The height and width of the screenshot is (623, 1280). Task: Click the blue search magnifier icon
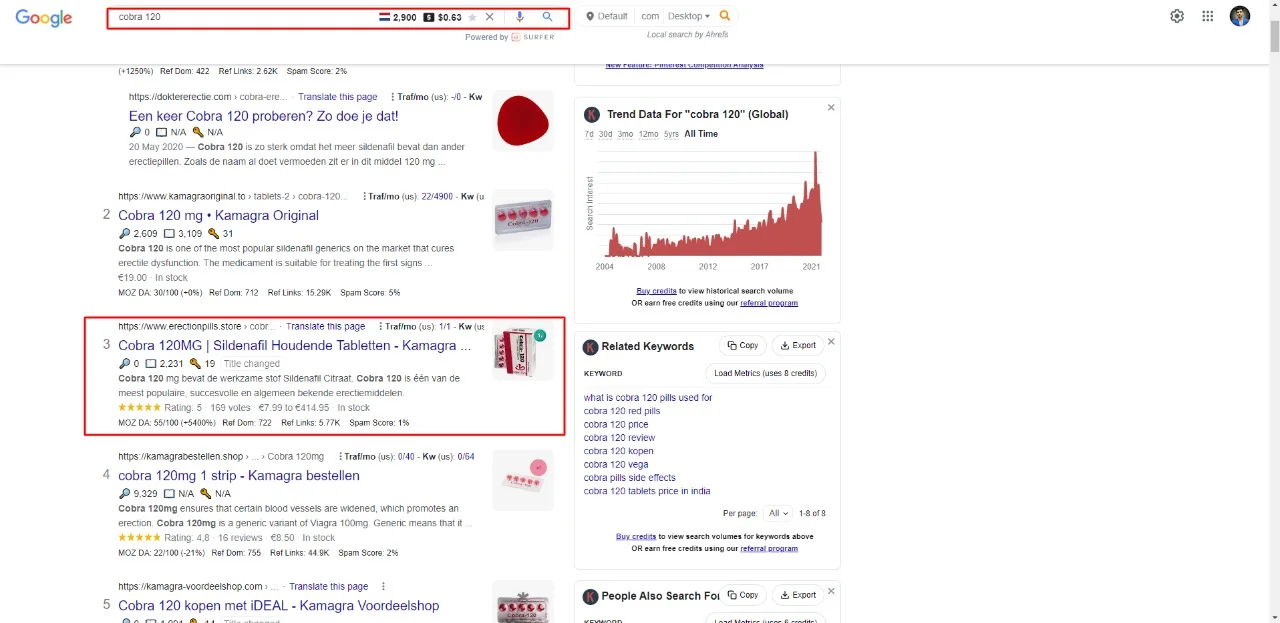548,17
